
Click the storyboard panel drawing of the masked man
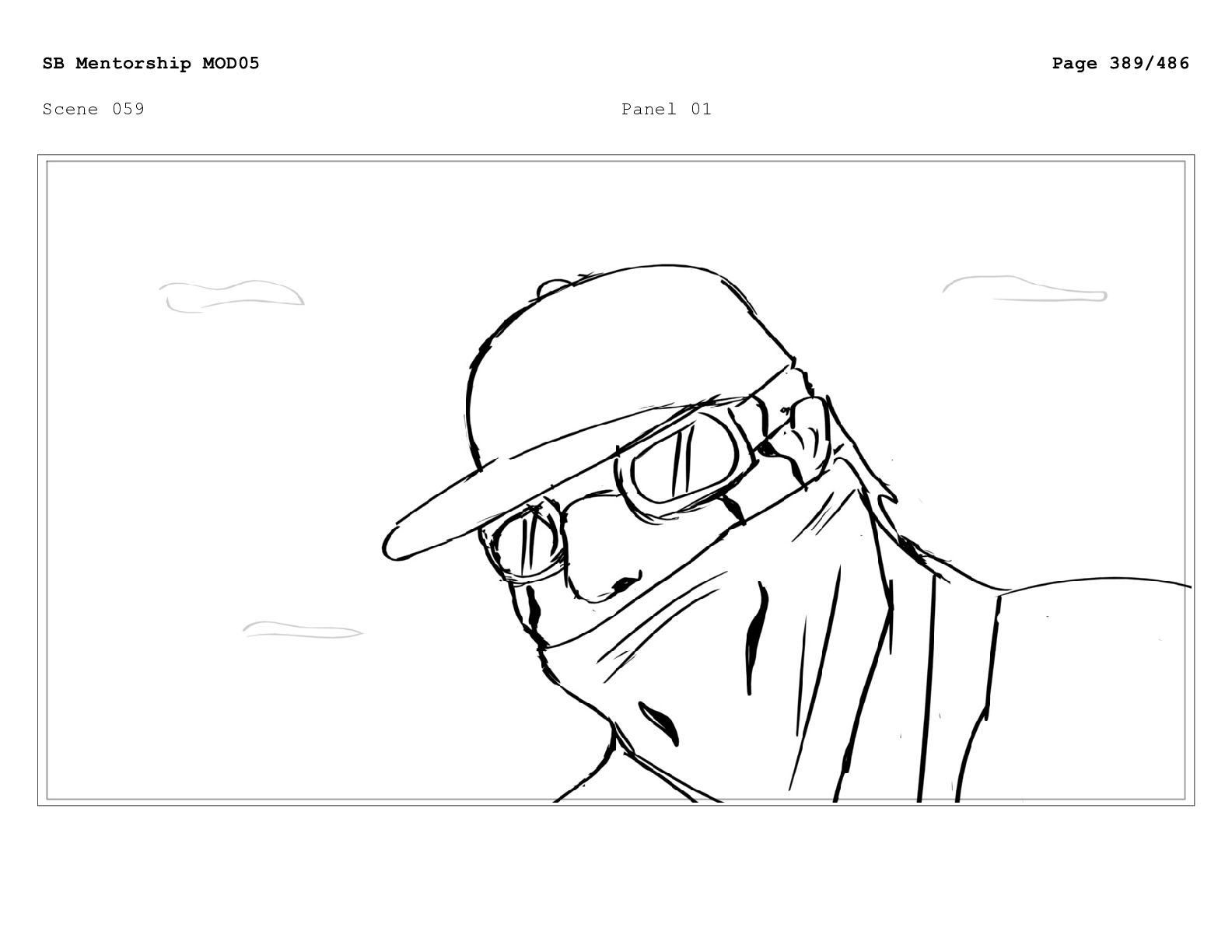pos(616,480)
